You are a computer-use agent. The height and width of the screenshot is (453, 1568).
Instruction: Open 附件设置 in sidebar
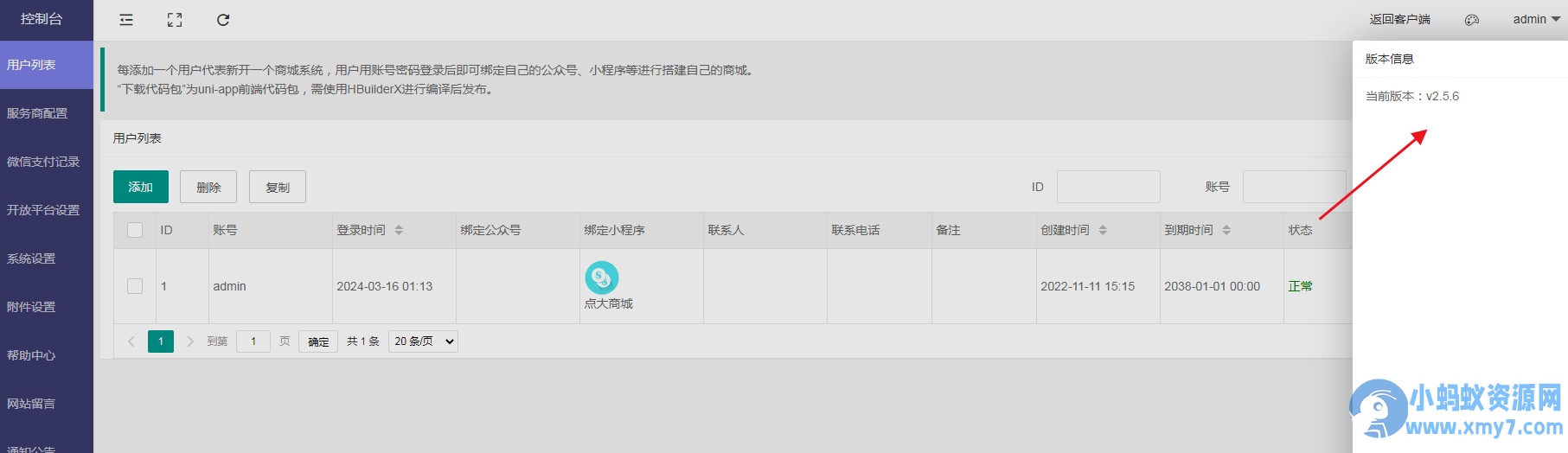47,307
